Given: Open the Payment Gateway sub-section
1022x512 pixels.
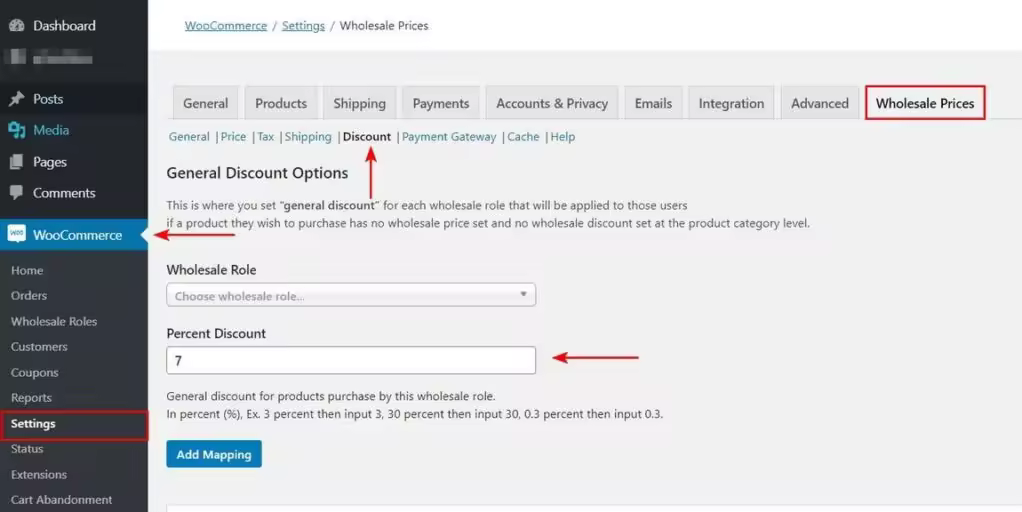Looking at the screenshot, I should (449, 137).
